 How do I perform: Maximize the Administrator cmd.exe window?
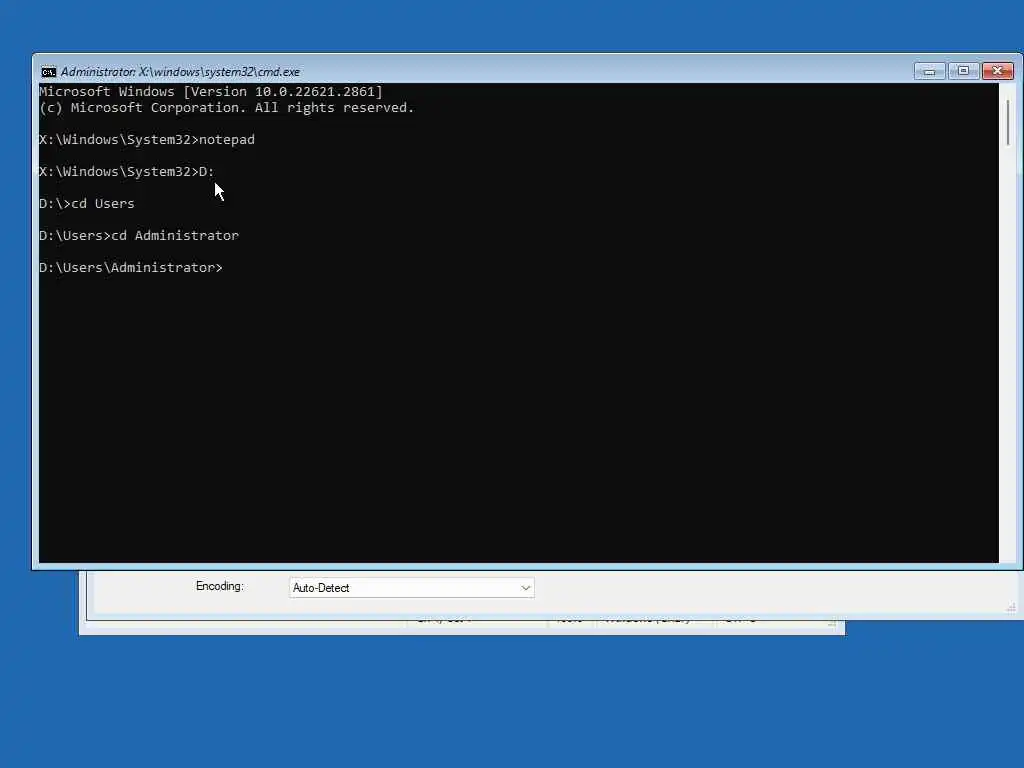[963, 71]
